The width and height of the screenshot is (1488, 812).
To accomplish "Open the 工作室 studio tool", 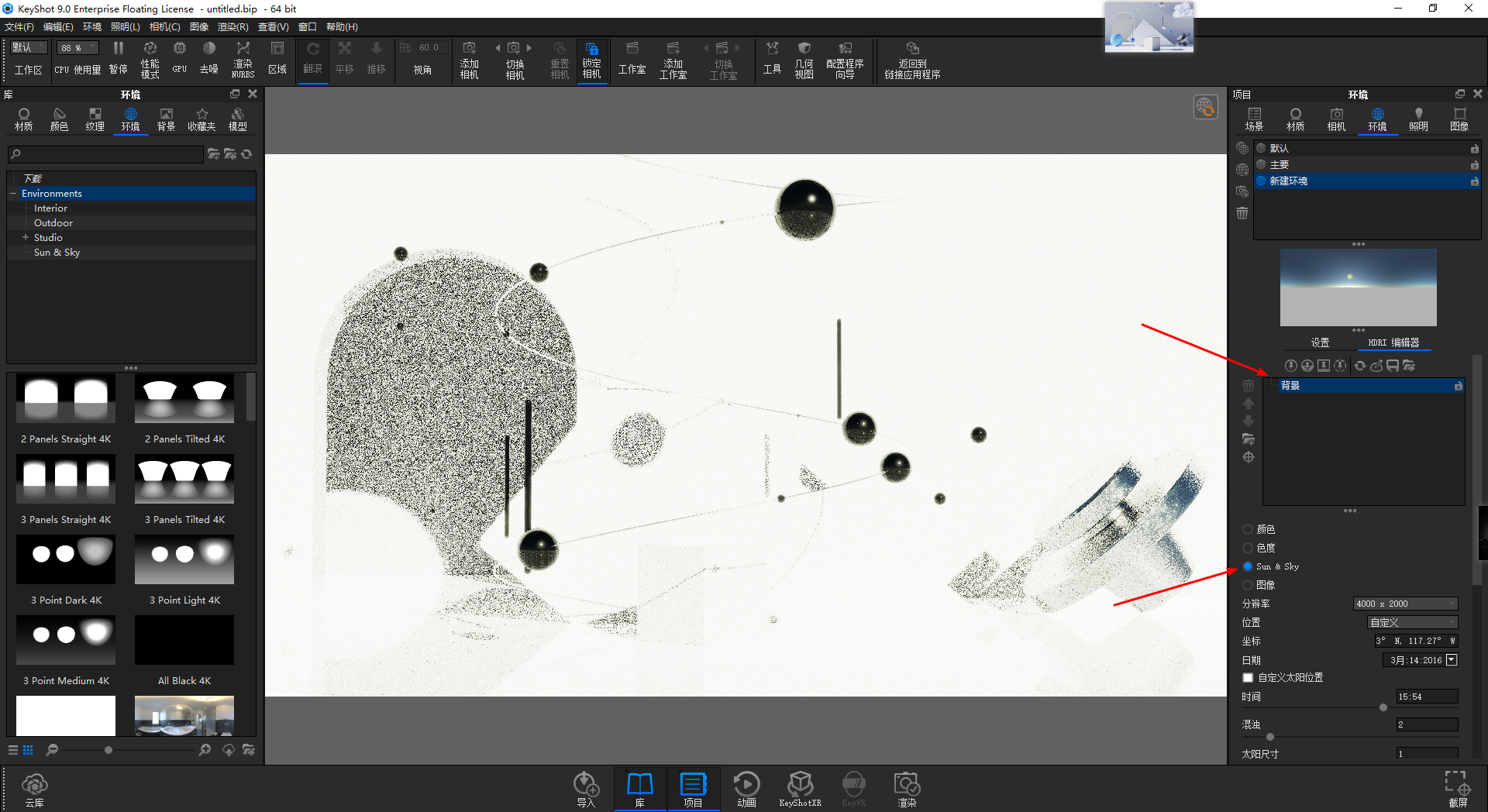I will click(x=632, y=59).
